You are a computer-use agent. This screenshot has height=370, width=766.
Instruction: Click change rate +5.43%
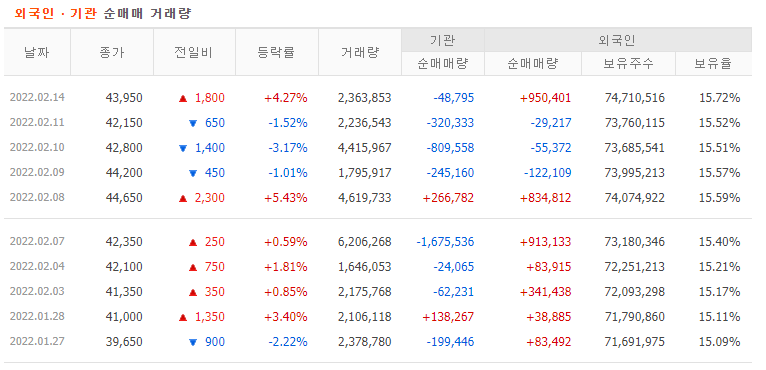pos(286,198)
